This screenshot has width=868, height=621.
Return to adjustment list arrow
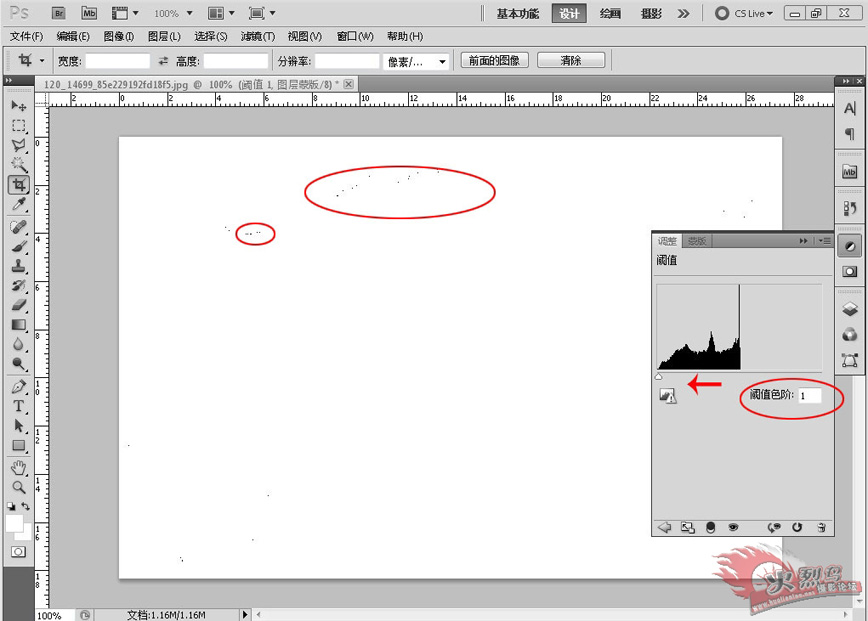click(x=664, y=527)
